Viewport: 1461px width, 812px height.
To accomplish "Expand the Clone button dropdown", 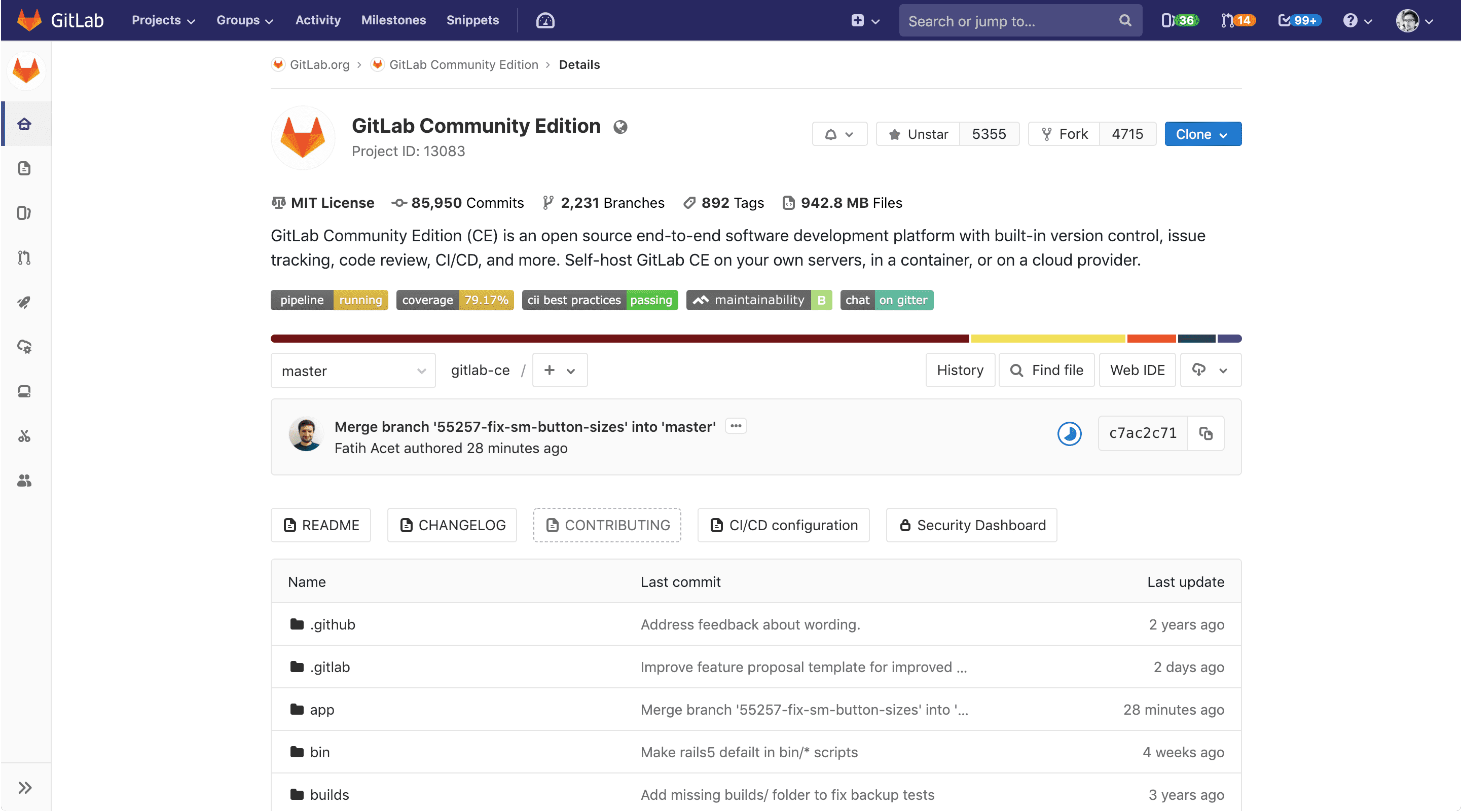I will pyautogui.click(x=1225, y=133).
